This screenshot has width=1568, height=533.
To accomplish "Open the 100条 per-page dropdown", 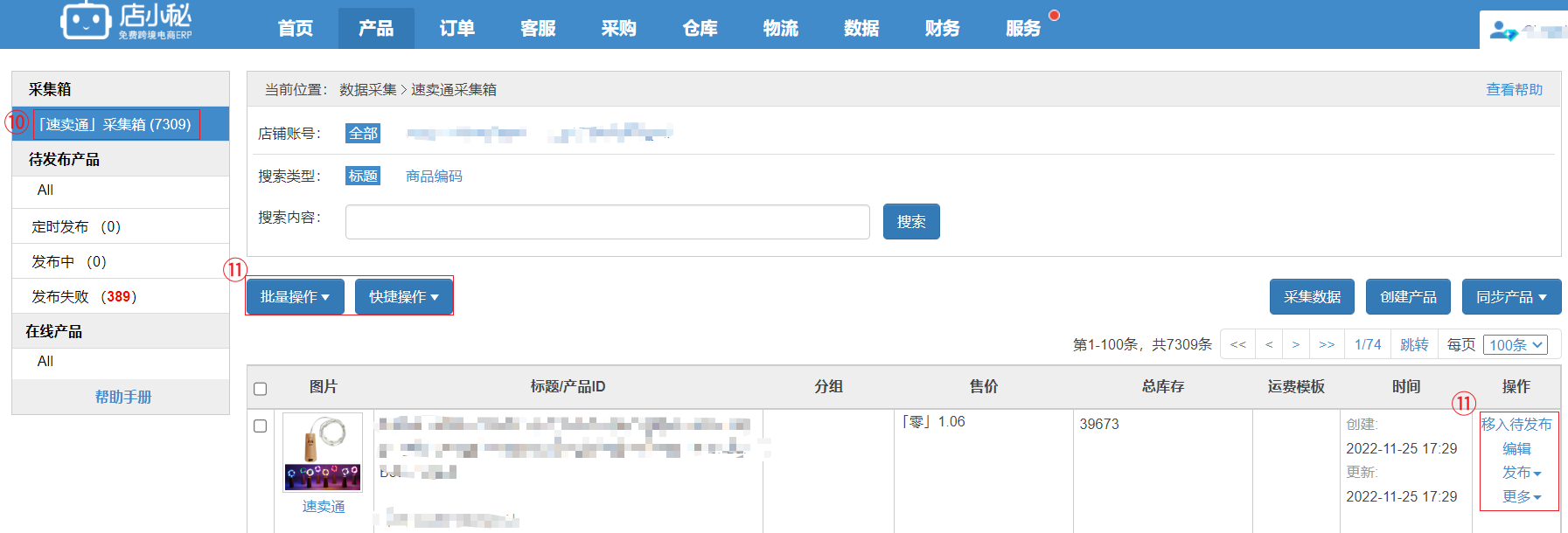I will point(1516,344).
